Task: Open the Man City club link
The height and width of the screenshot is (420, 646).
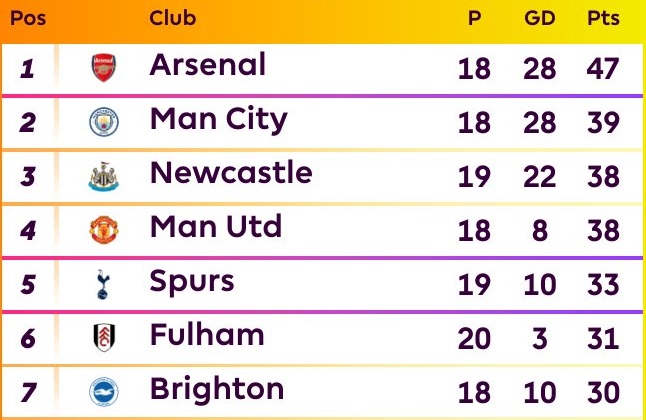Action: (x=219, y=120)
